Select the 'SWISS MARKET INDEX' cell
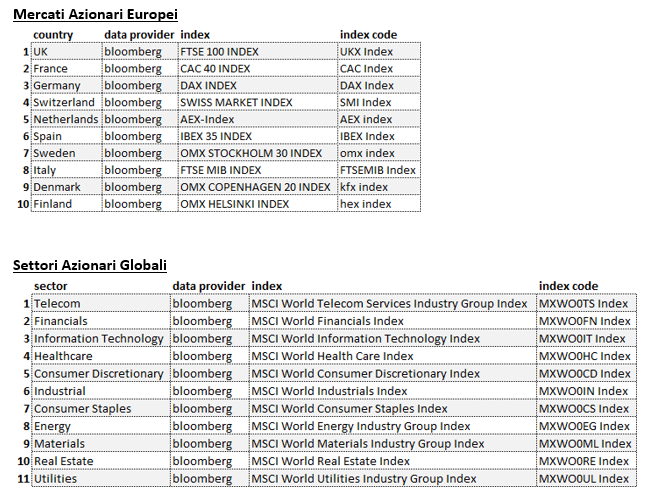This screenshot has height=499, width=655. 258,102
